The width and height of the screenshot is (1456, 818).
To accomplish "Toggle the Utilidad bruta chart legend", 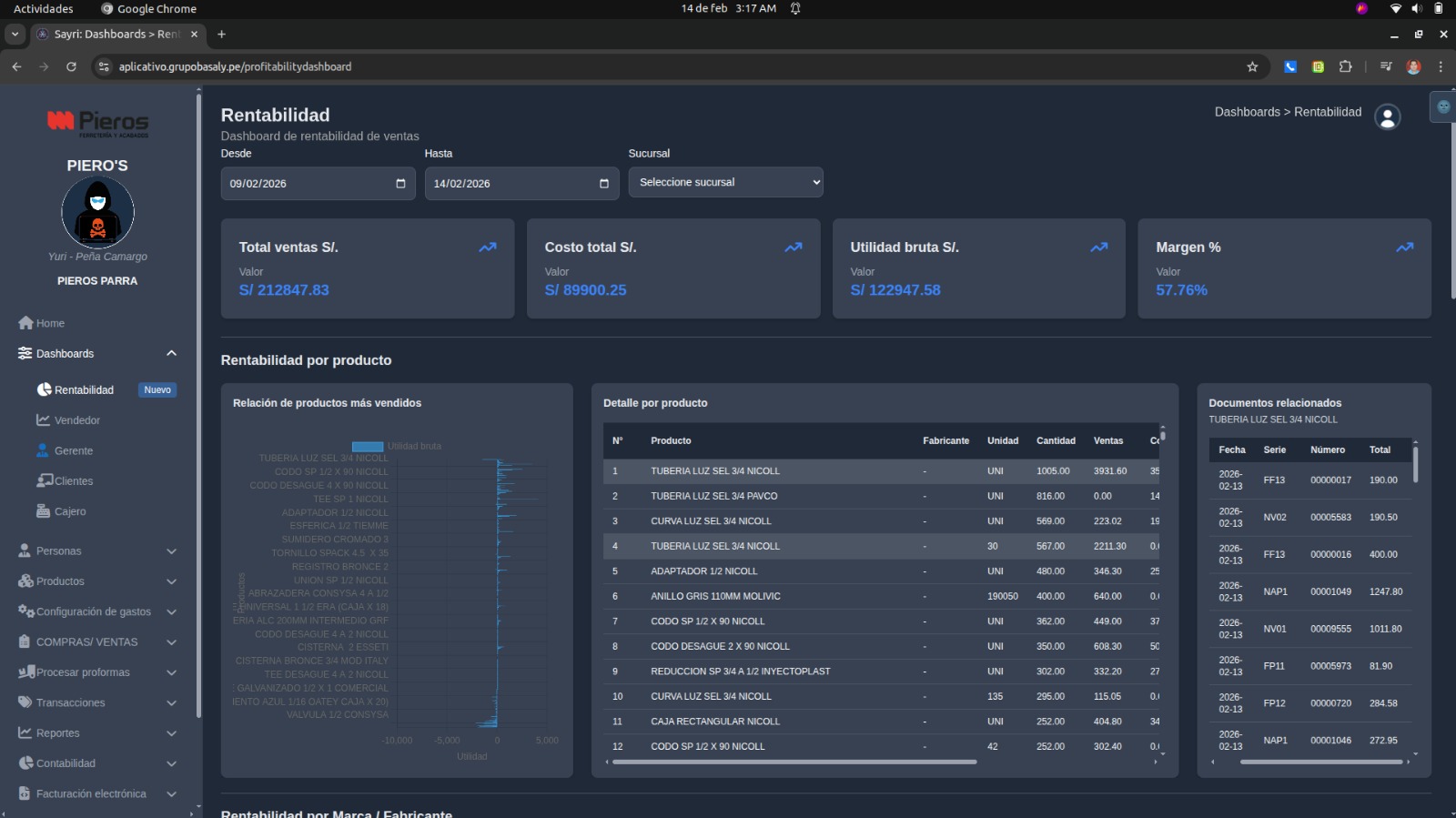I will tap(368, 446).
